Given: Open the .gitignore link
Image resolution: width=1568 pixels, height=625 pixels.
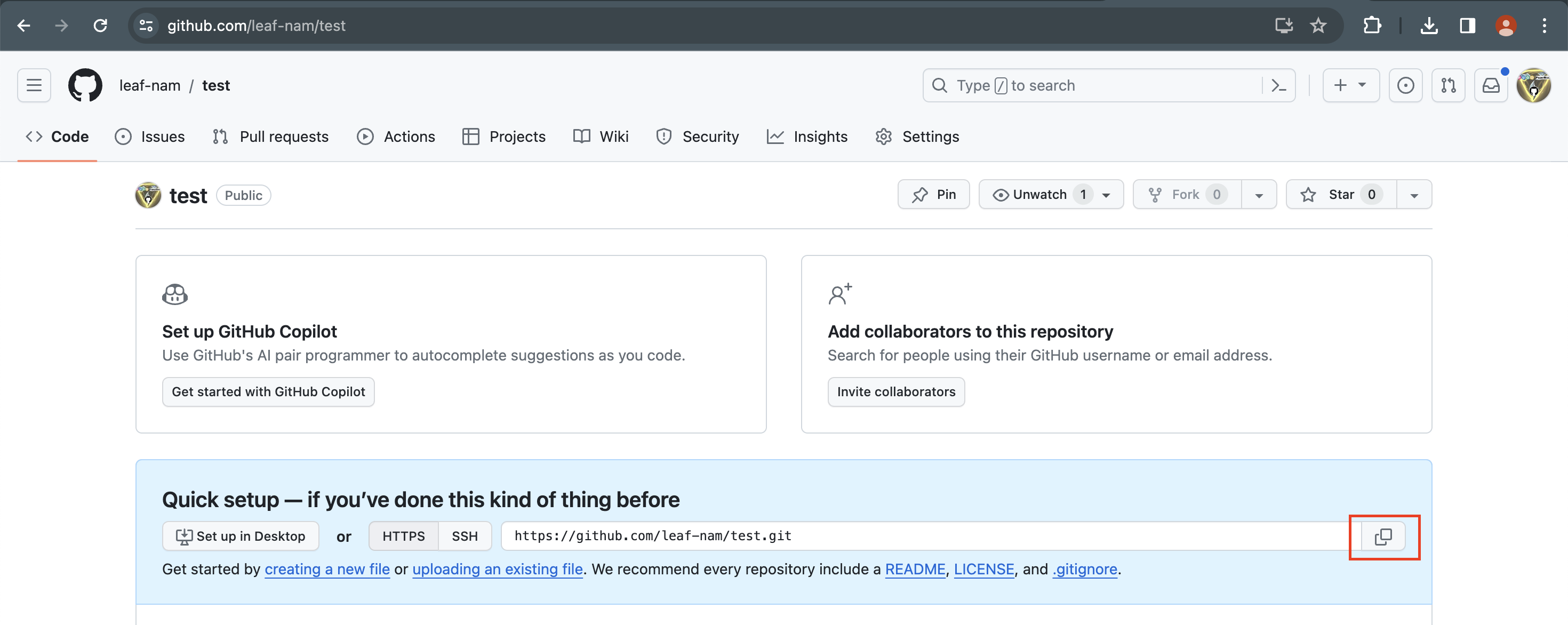Looking at the screenshot, I should click(1085, 570).
